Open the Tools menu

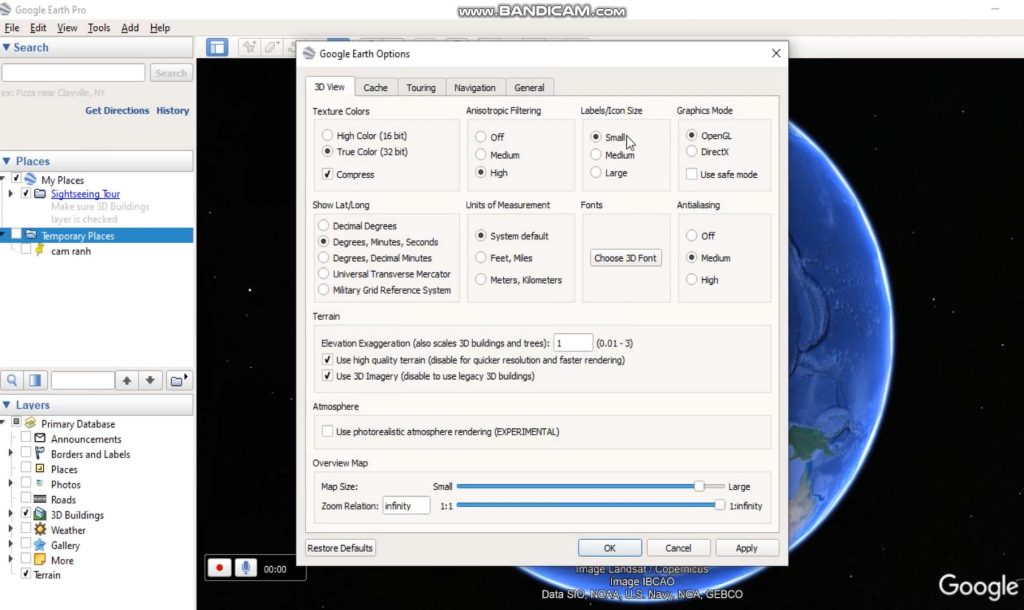coord(99,28)
